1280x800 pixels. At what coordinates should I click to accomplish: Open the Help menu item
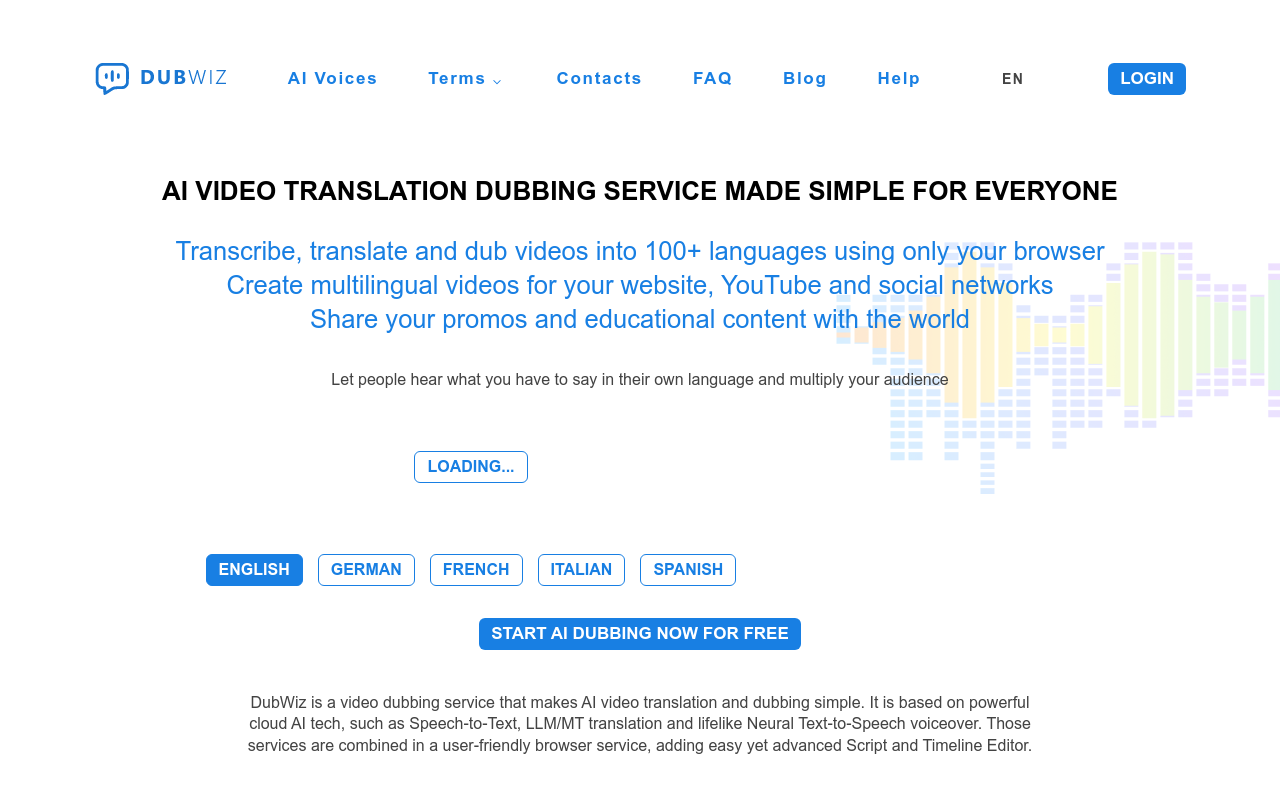[899, 79]
